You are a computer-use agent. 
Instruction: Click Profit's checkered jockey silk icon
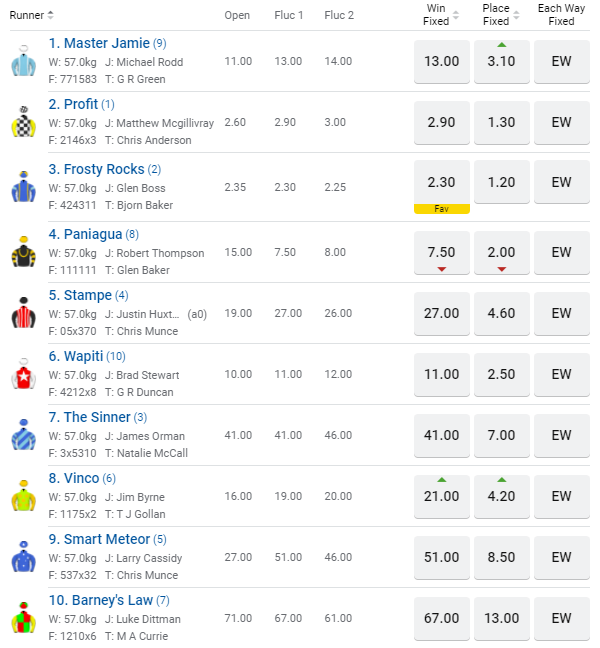23,122
